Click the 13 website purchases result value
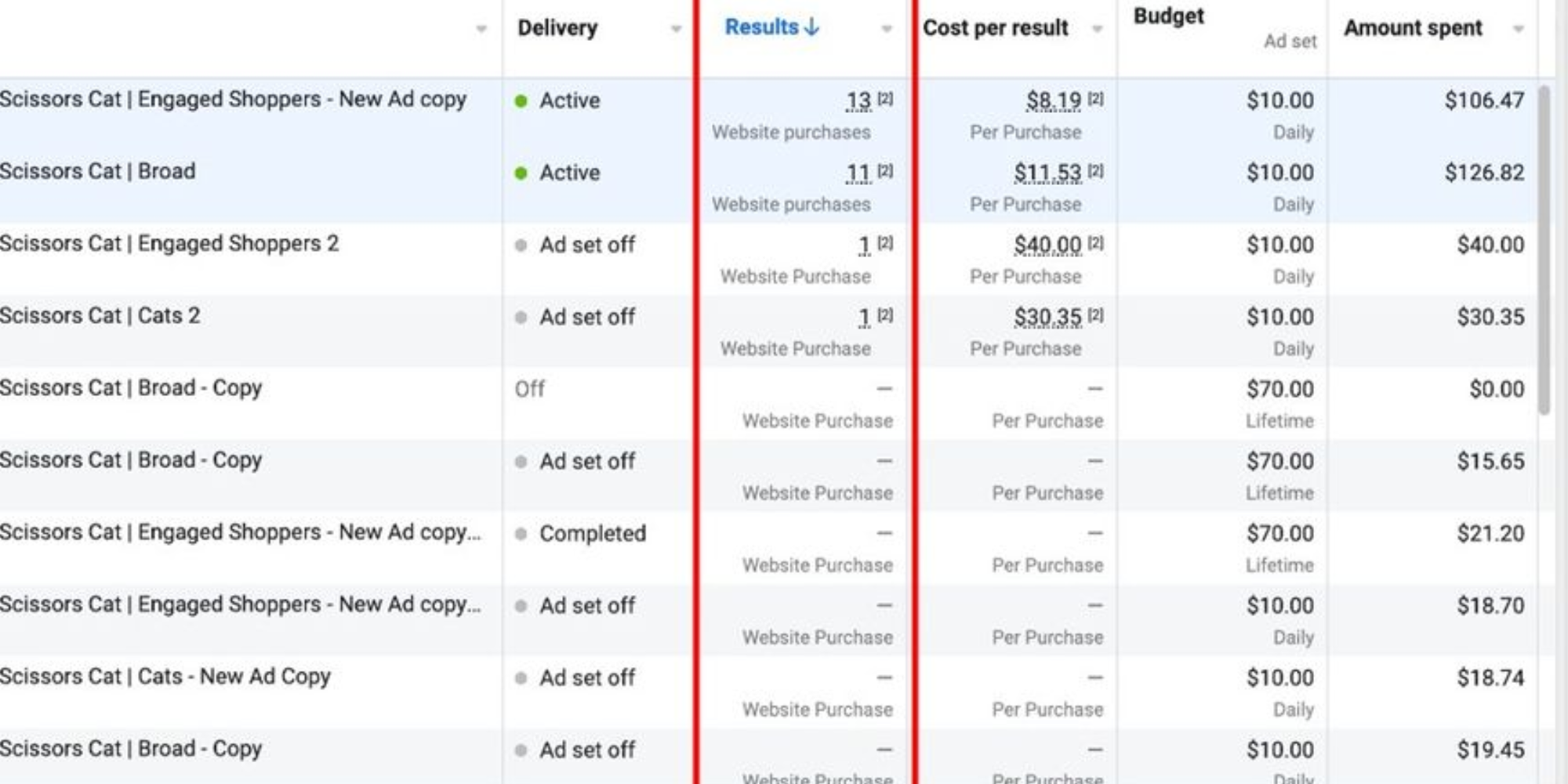Viewport: 1568px width, 784px height. 858,100
